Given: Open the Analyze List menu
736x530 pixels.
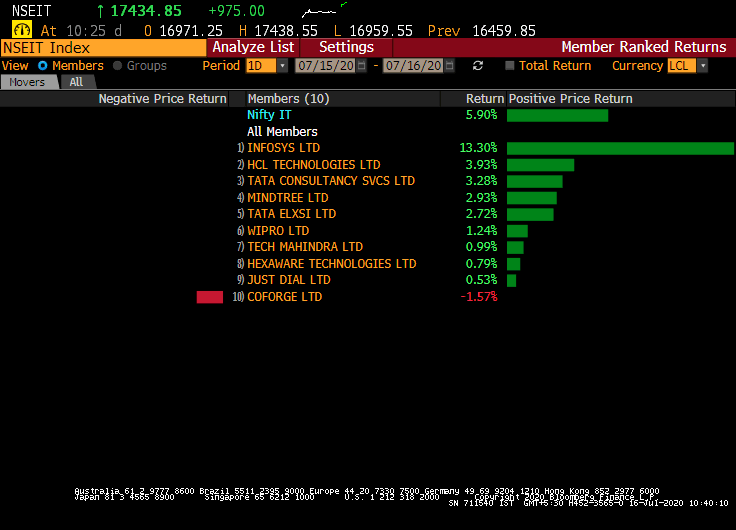Looking at the screenshot, I should 253,47.
